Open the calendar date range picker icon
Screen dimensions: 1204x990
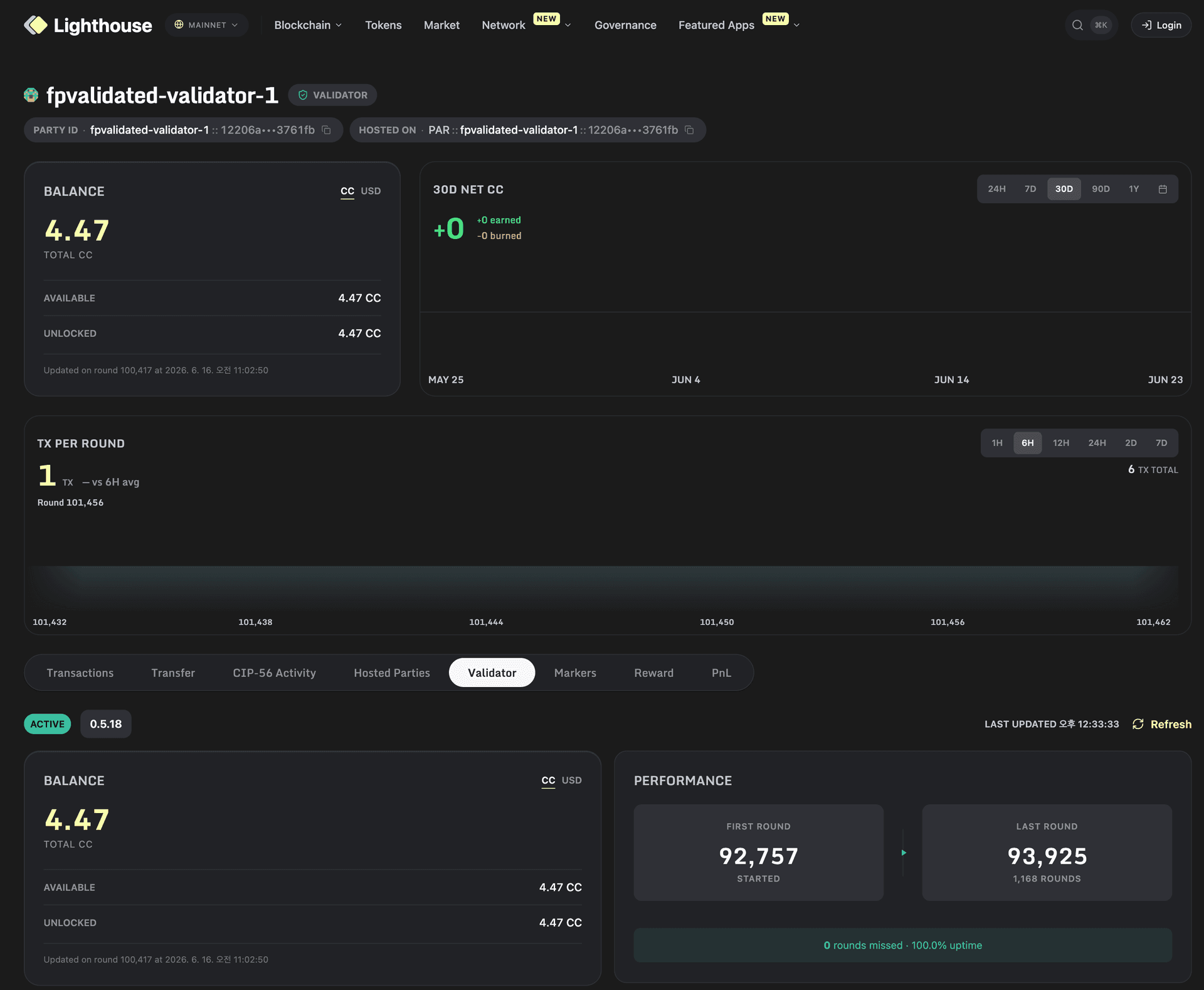pos(1163,189)
